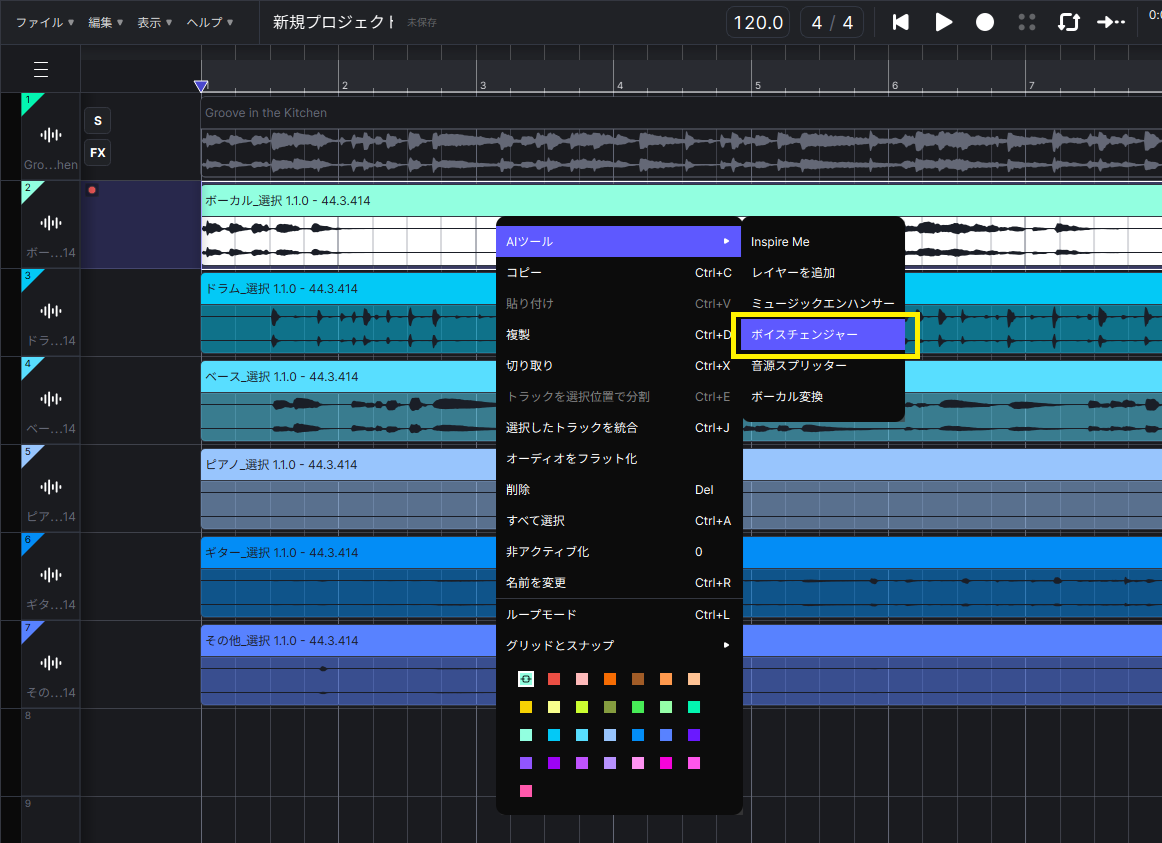Click the waveform icon of track 3

pyautogui.click(x=50, y=311)
